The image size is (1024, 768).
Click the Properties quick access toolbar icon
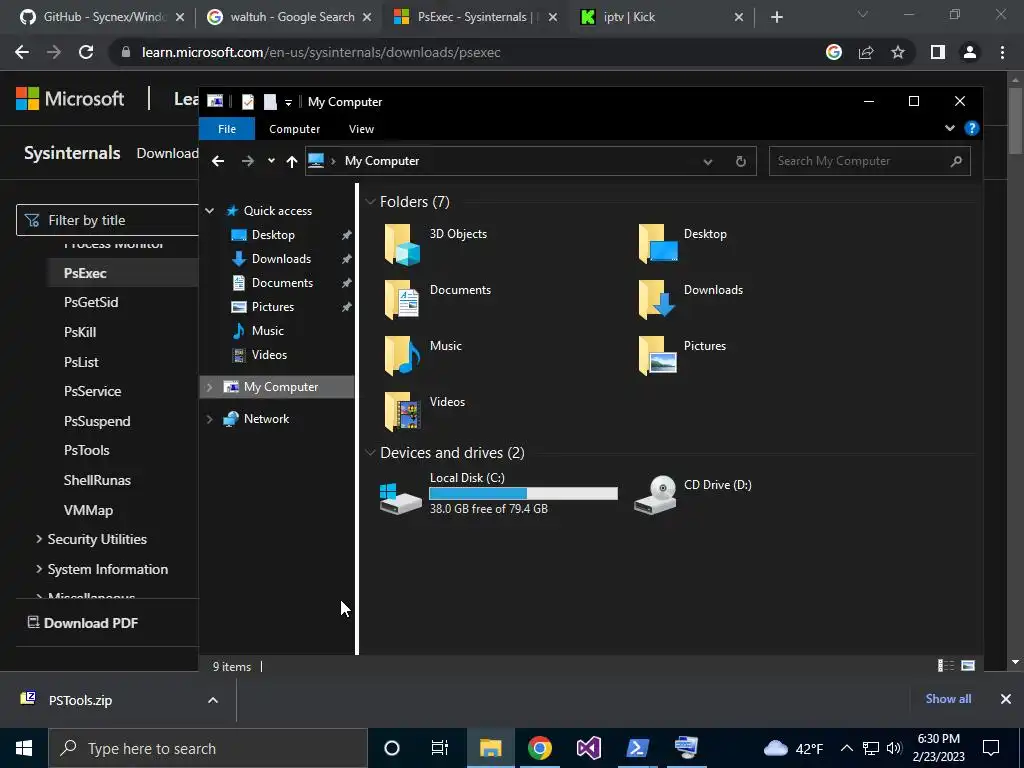pyautogui.click(x=248, y=102)
